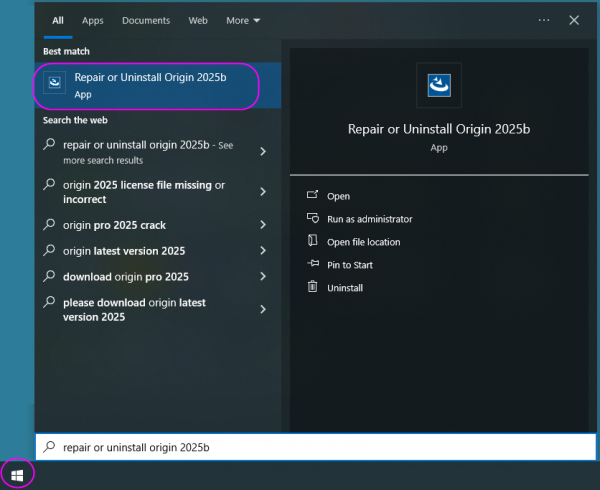Select the Web search tab
Image resolution: width=600 pixels, height=490 pixels.
point(198,20)
